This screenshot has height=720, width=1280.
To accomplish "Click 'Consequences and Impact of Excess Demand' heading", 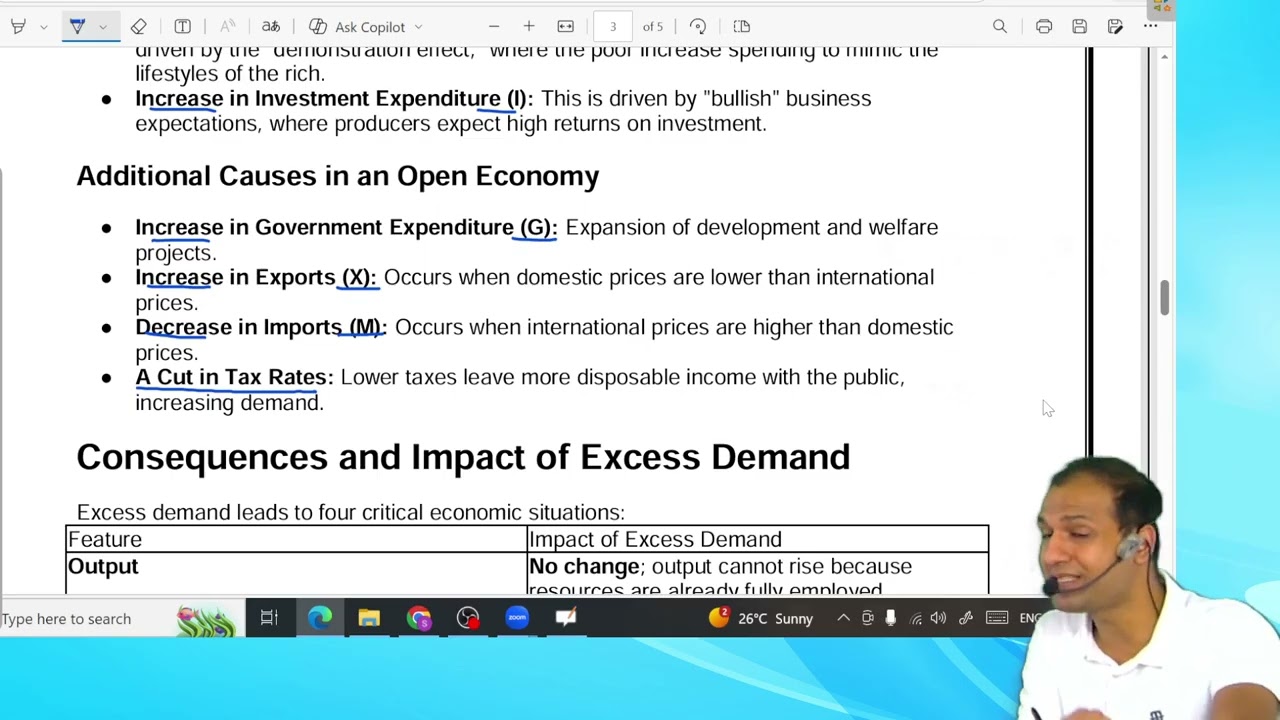I will click(463, 457).
